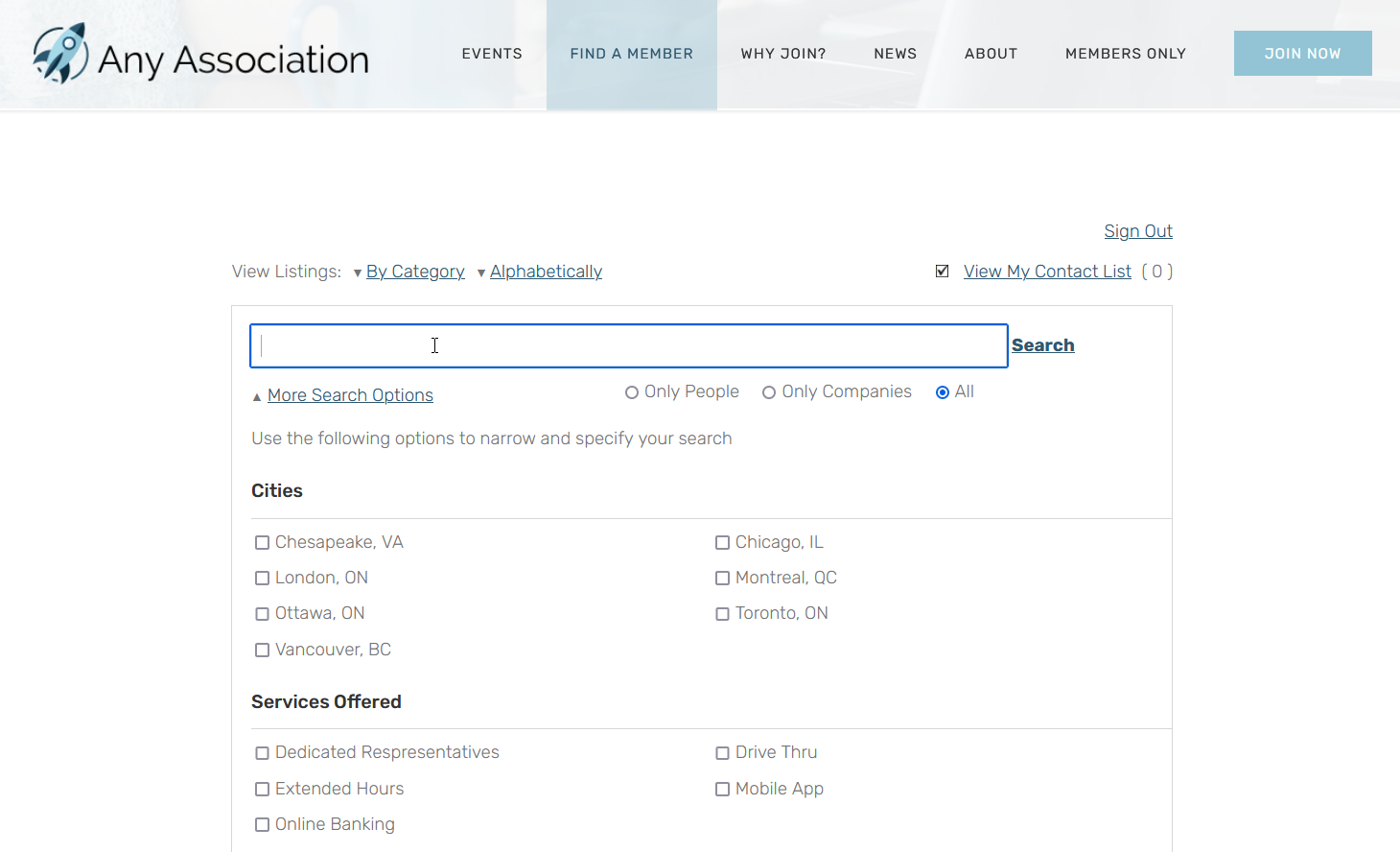
Task: Check the Online Banking service option
Action: (x=262, y=824)
